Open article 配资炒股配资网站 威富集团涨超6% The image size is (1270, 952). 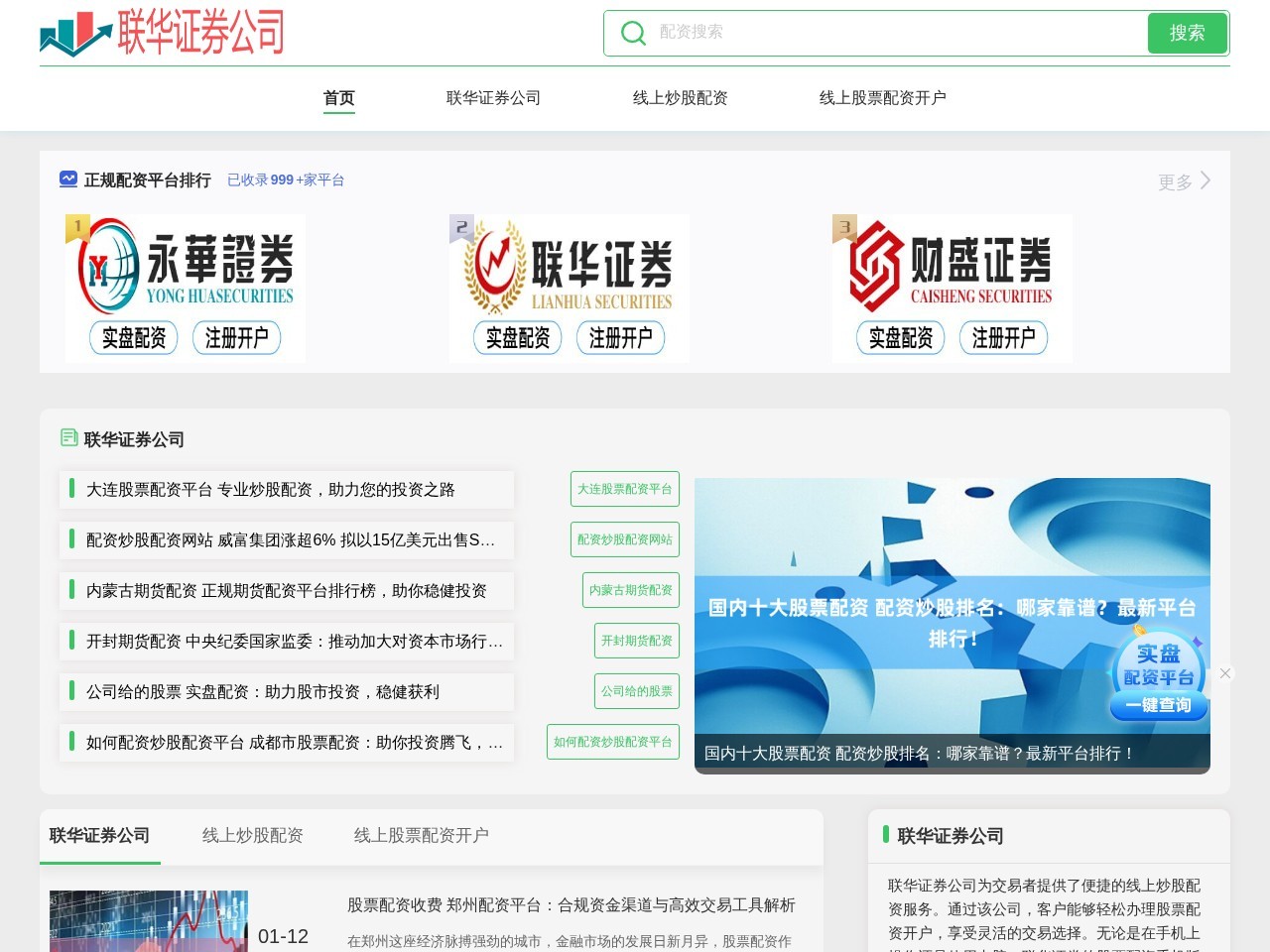(287, 540)
